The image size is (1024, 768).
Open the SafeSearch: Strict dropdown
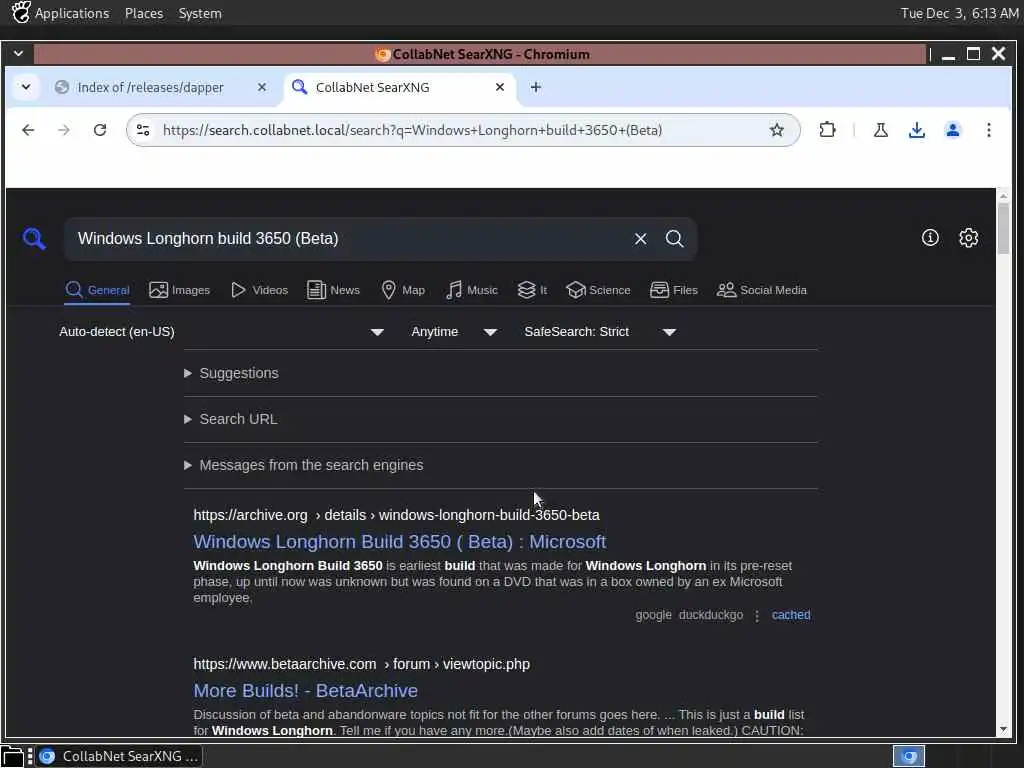click(x=600, y=332)
